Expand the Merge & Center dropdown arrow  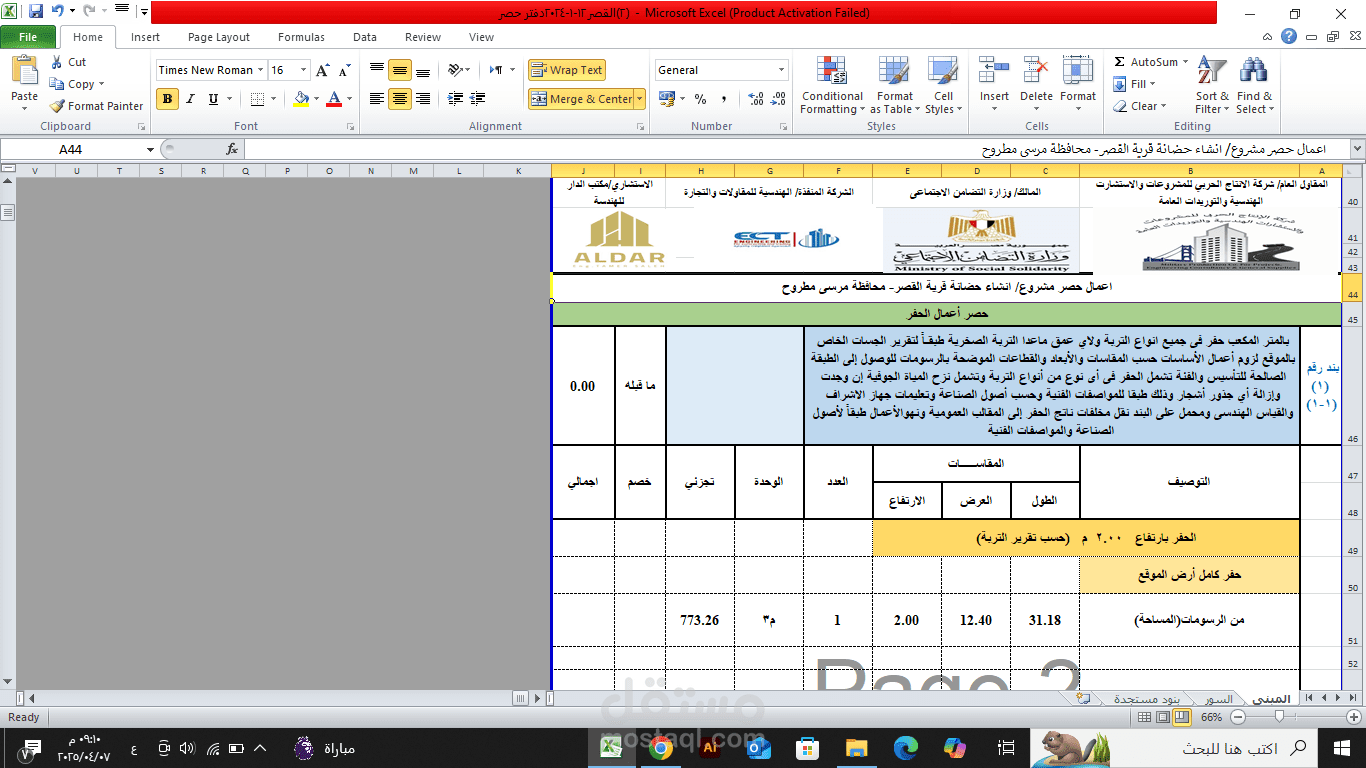click(640, 99)
